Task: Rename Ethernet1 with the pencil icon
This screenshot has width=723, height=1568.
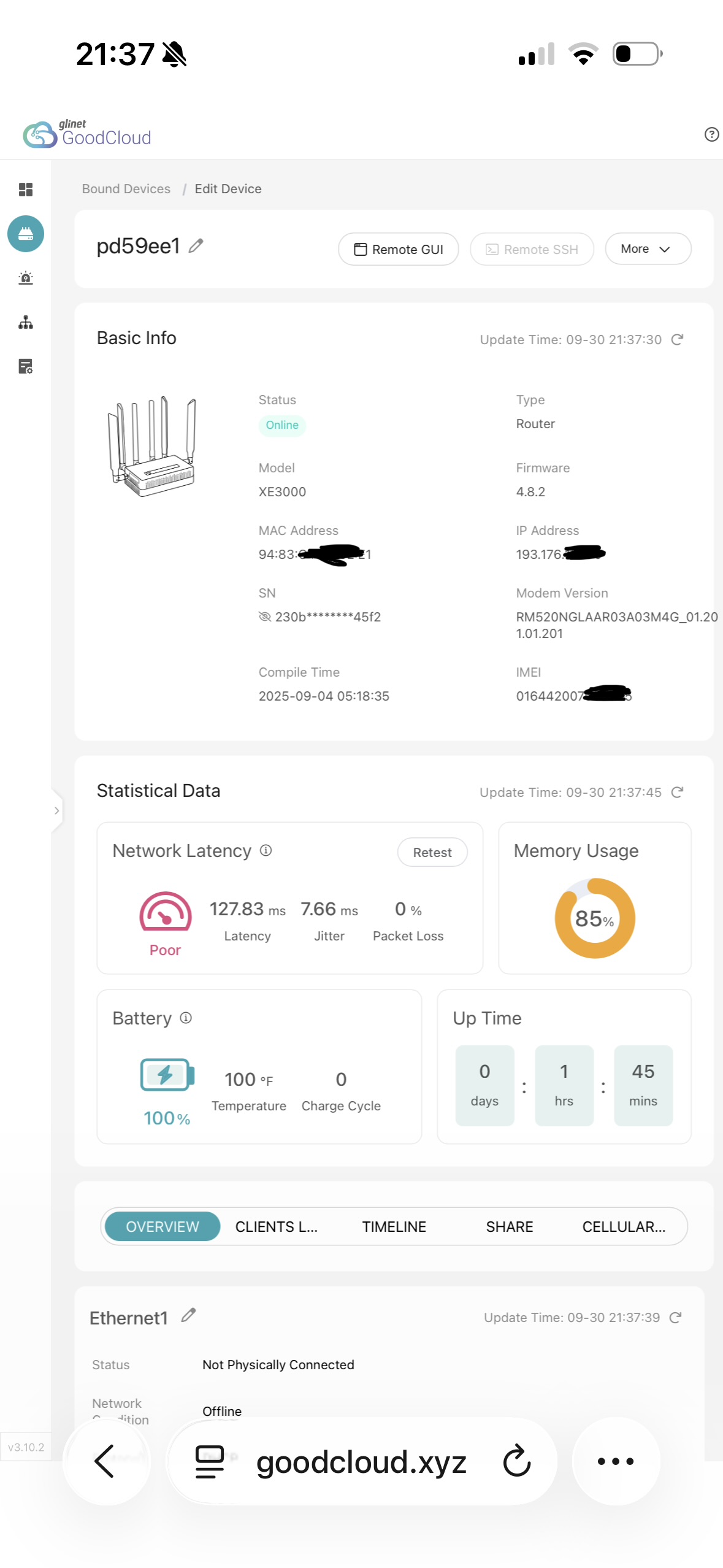Action: tap(189, 1315)
